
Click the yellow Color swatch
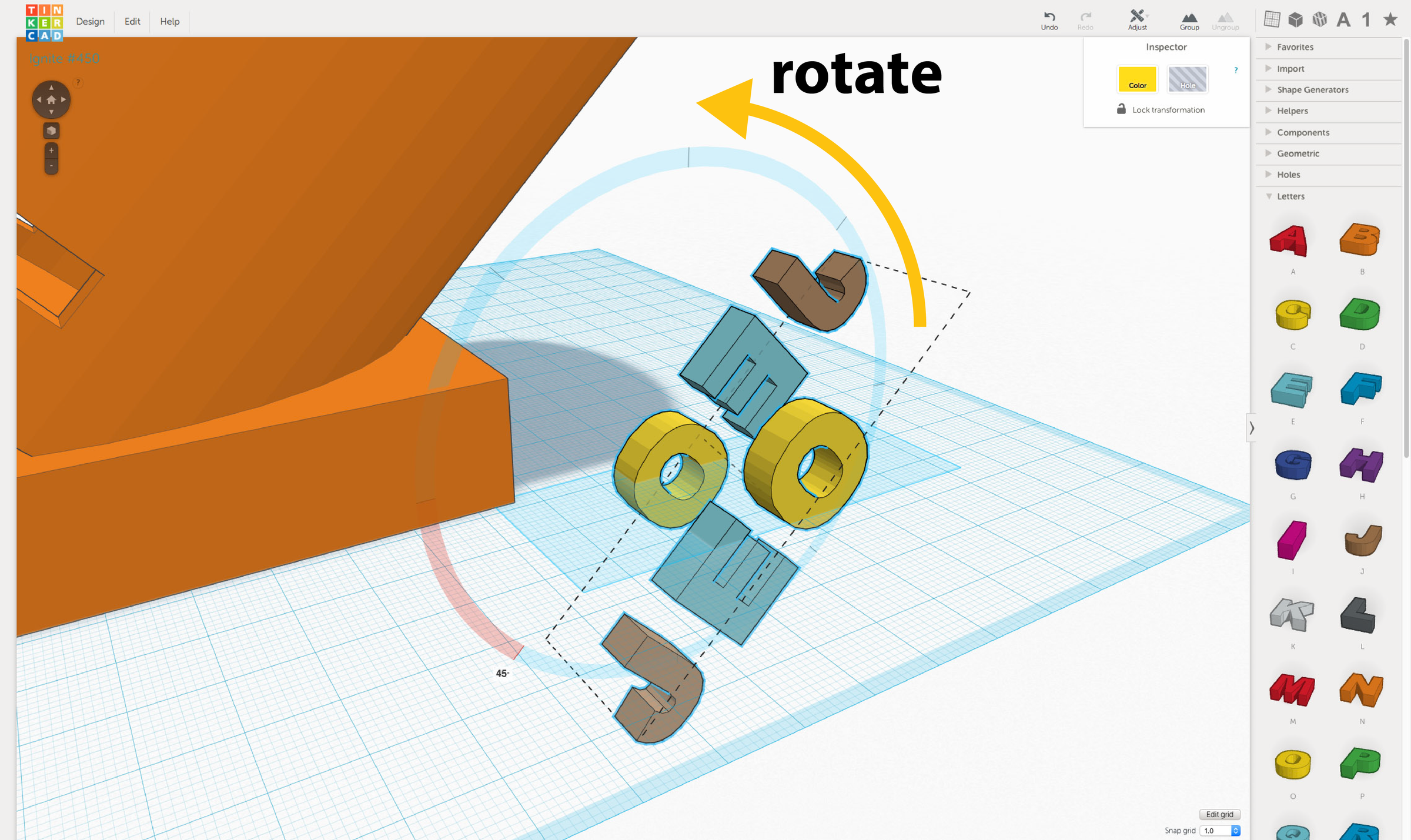pos(1137,79)
